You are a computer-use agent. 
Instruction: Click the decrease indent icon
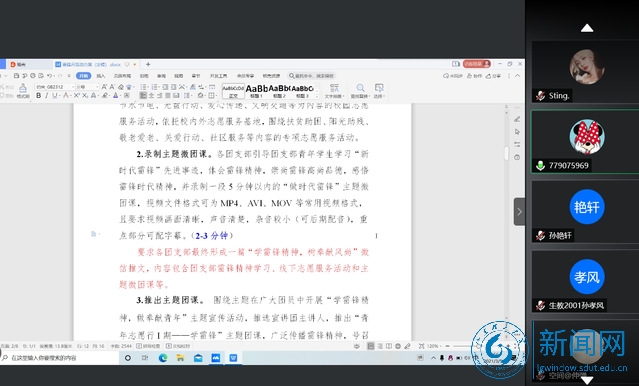(165, 87)
